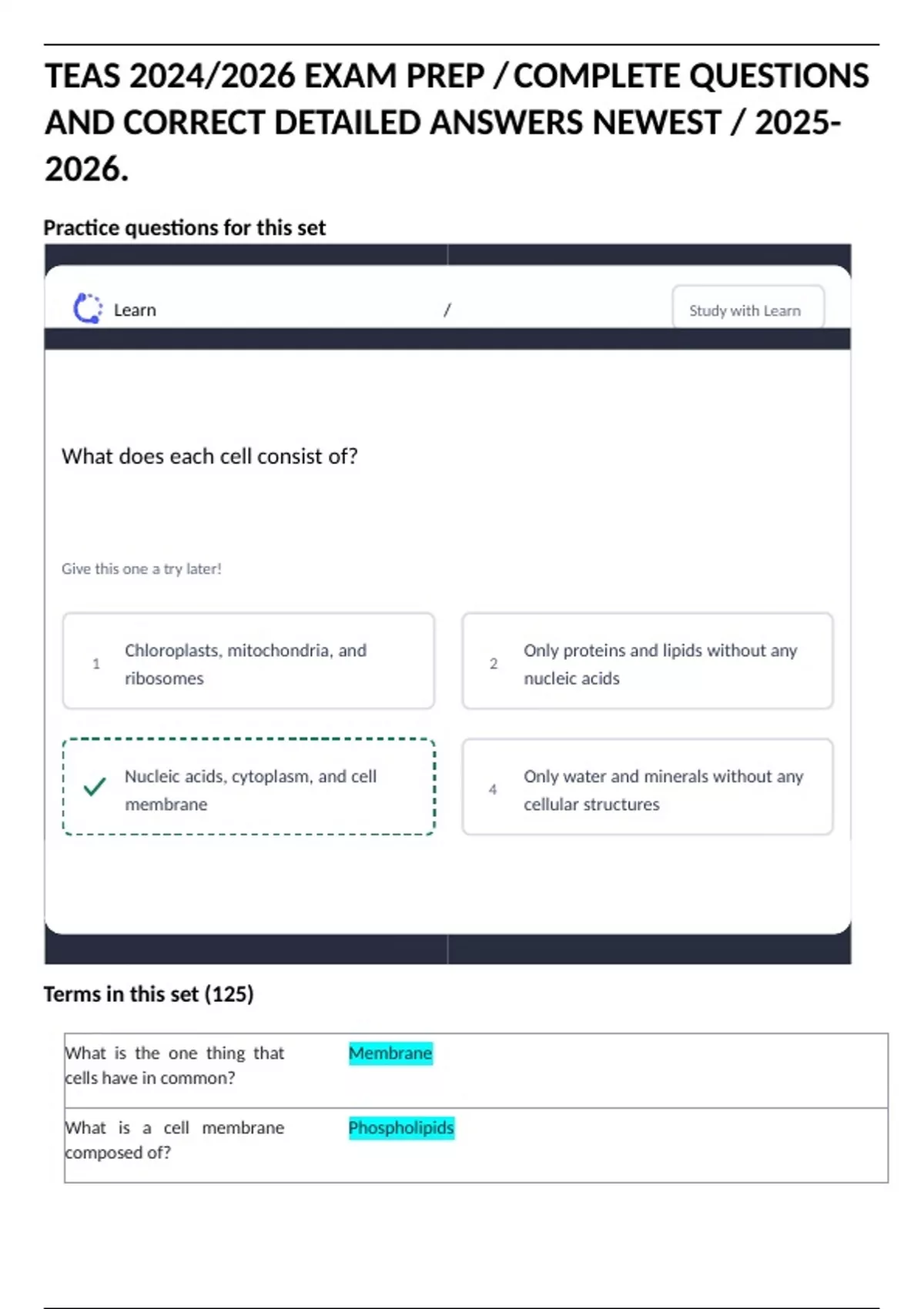Click the Learn label beside the logo
Screen dimensions: 924x1309
coord(135,310)
